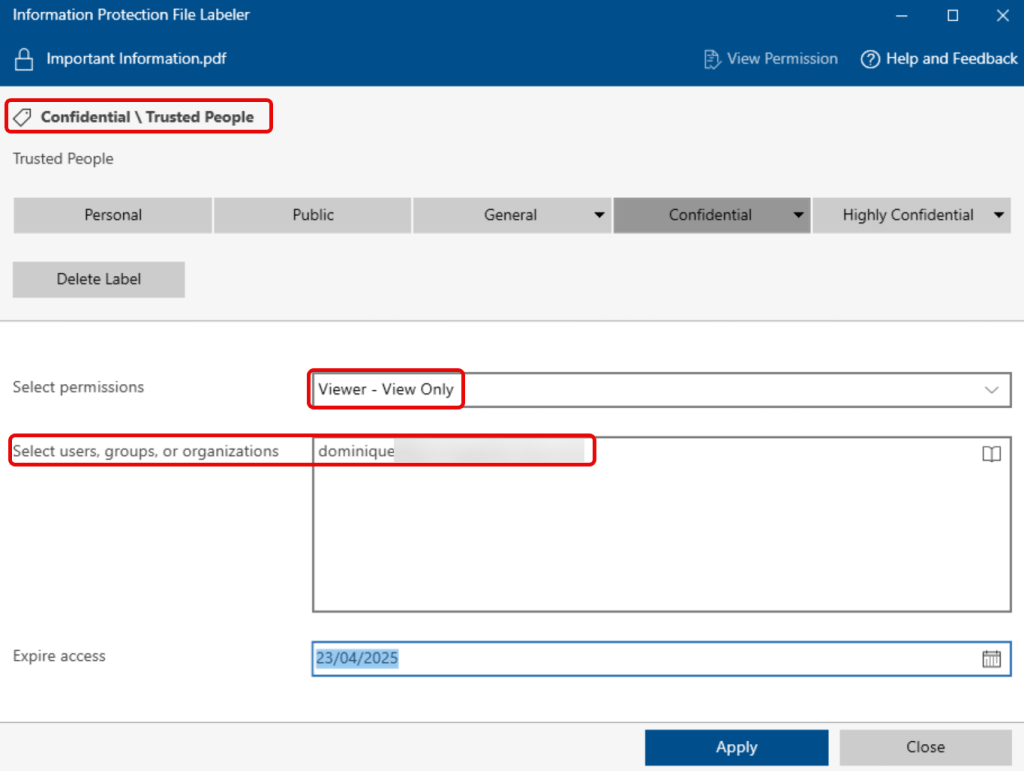Open the calendar picker for Expire access

pyautogui.click(x=991, y=658)
